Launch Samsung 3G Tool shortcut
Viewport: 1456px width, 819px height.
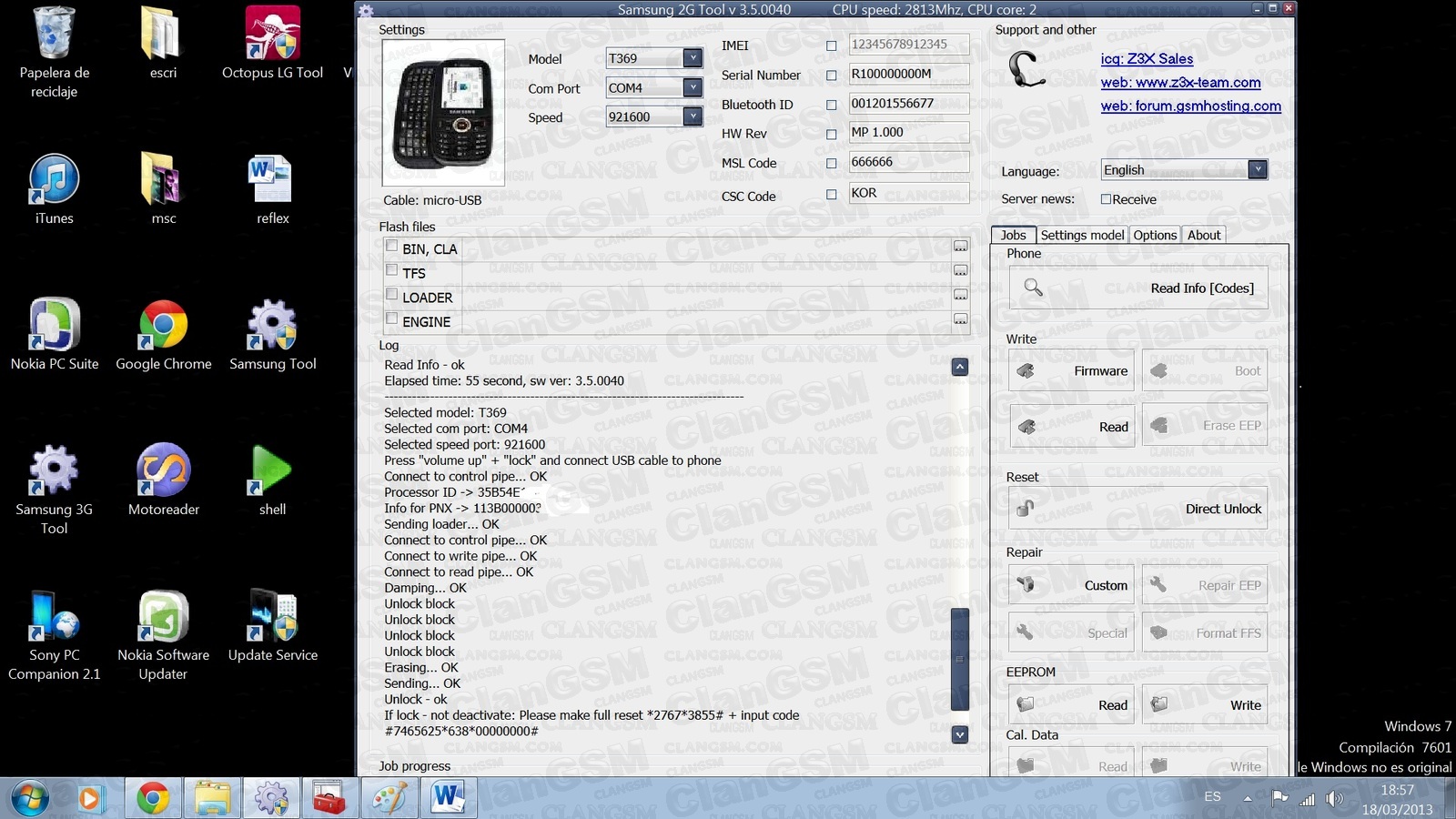[x=54, y=489]
